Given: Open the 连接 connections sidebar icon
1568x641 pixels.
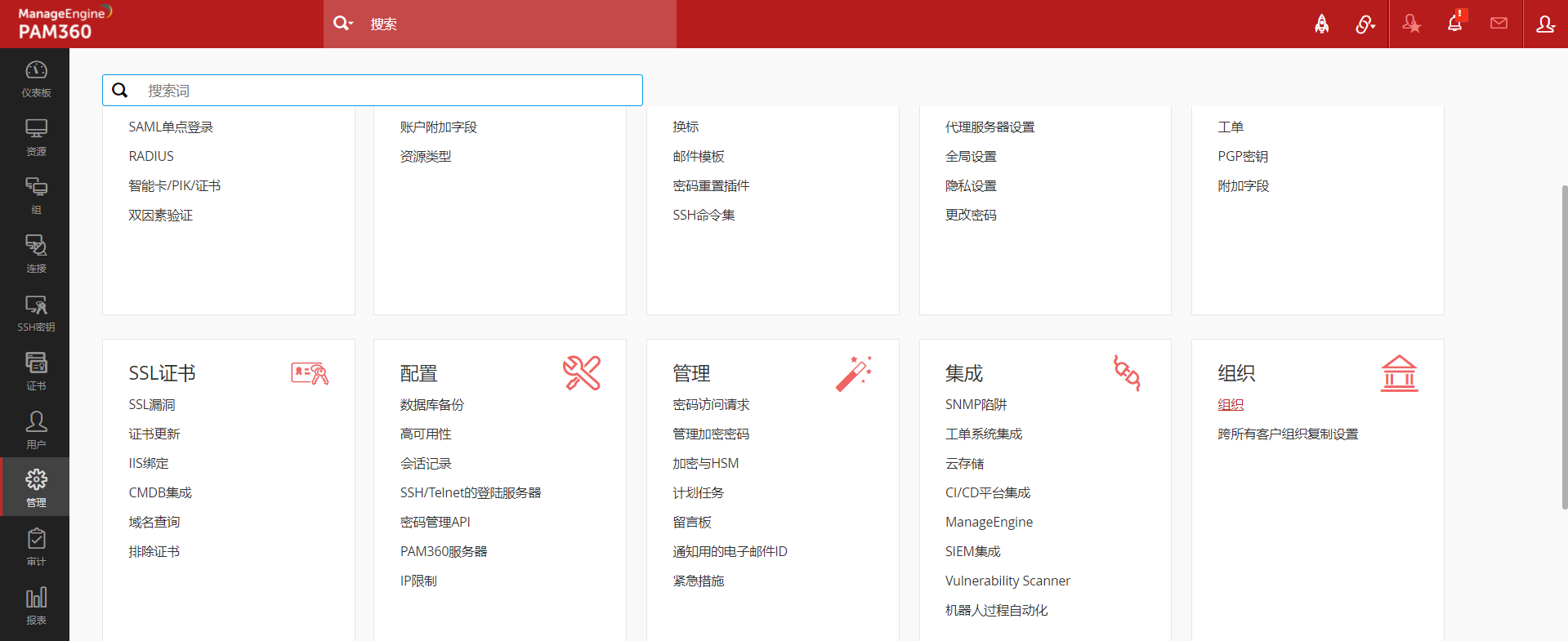Looking at the screenshot, I should (x=36, y=254).
